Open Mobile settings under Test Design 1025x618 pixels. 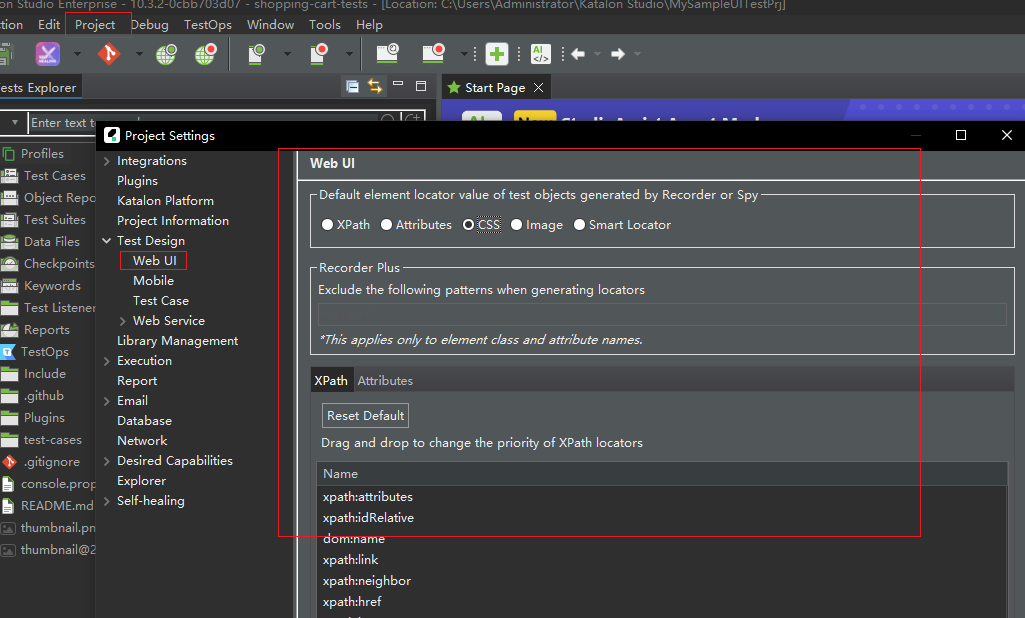154,281
